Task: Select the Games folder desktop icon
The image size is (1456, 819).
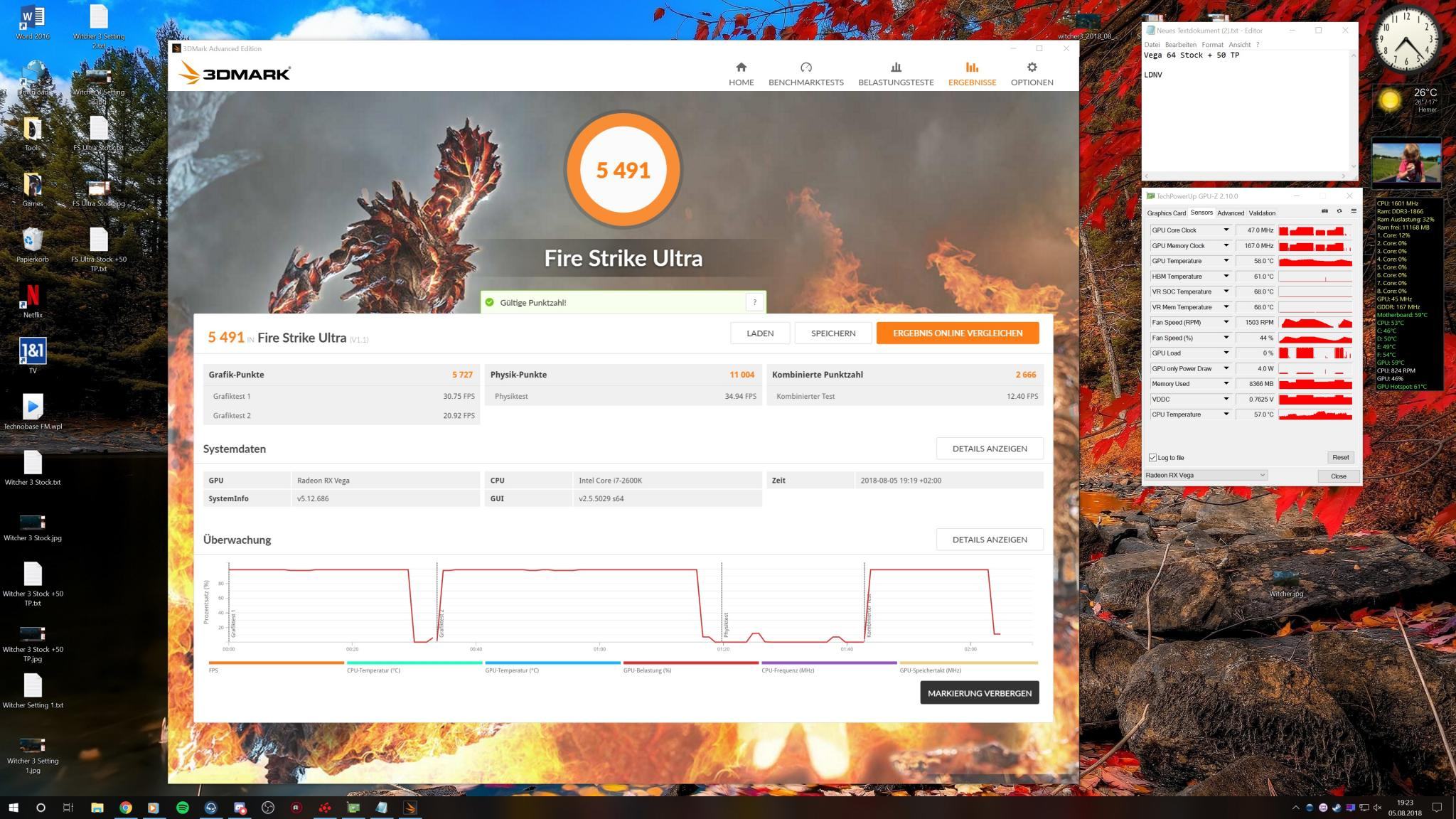Action: 33,189
